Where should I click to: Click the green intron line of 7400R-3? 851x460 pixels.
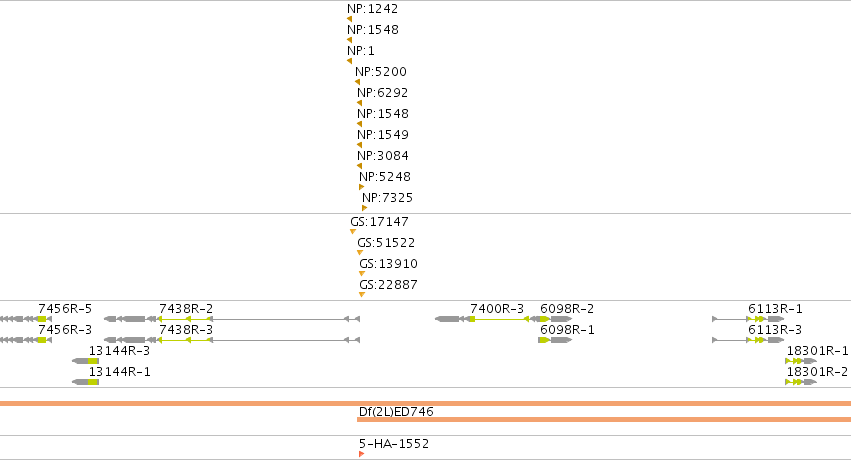[499, 320]
